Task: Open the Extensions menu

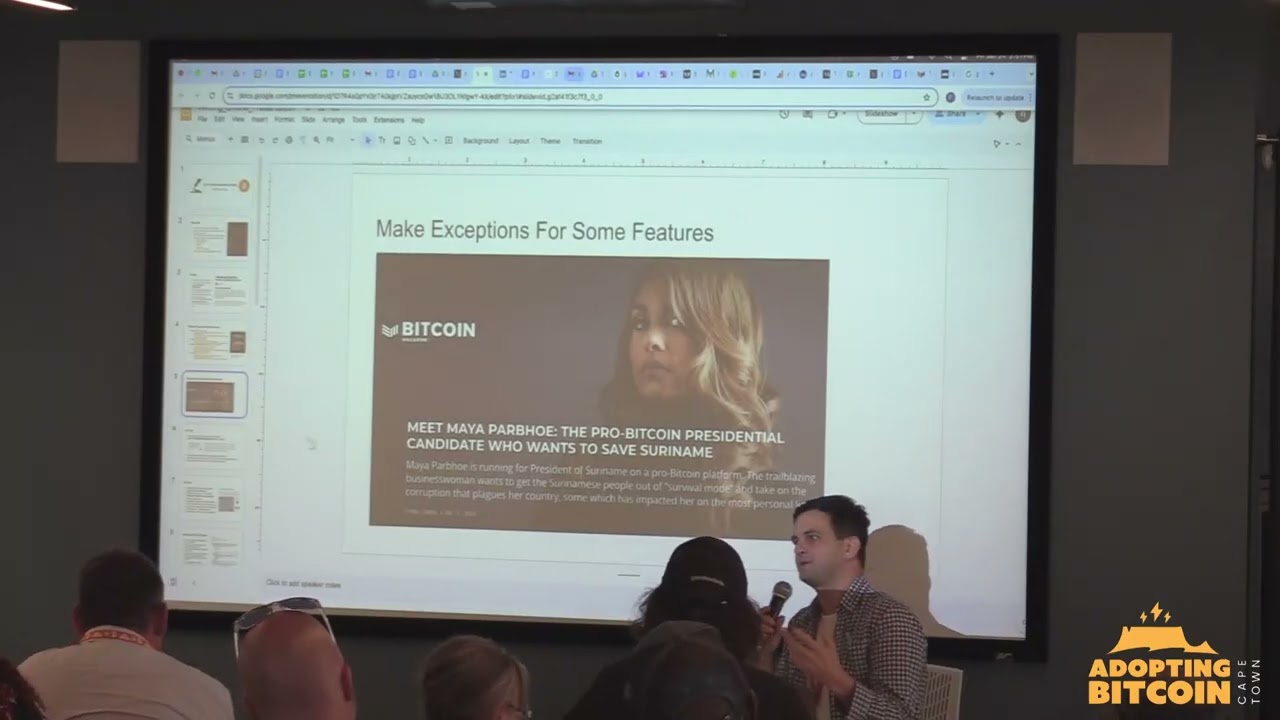Action: tap(389, 120)
